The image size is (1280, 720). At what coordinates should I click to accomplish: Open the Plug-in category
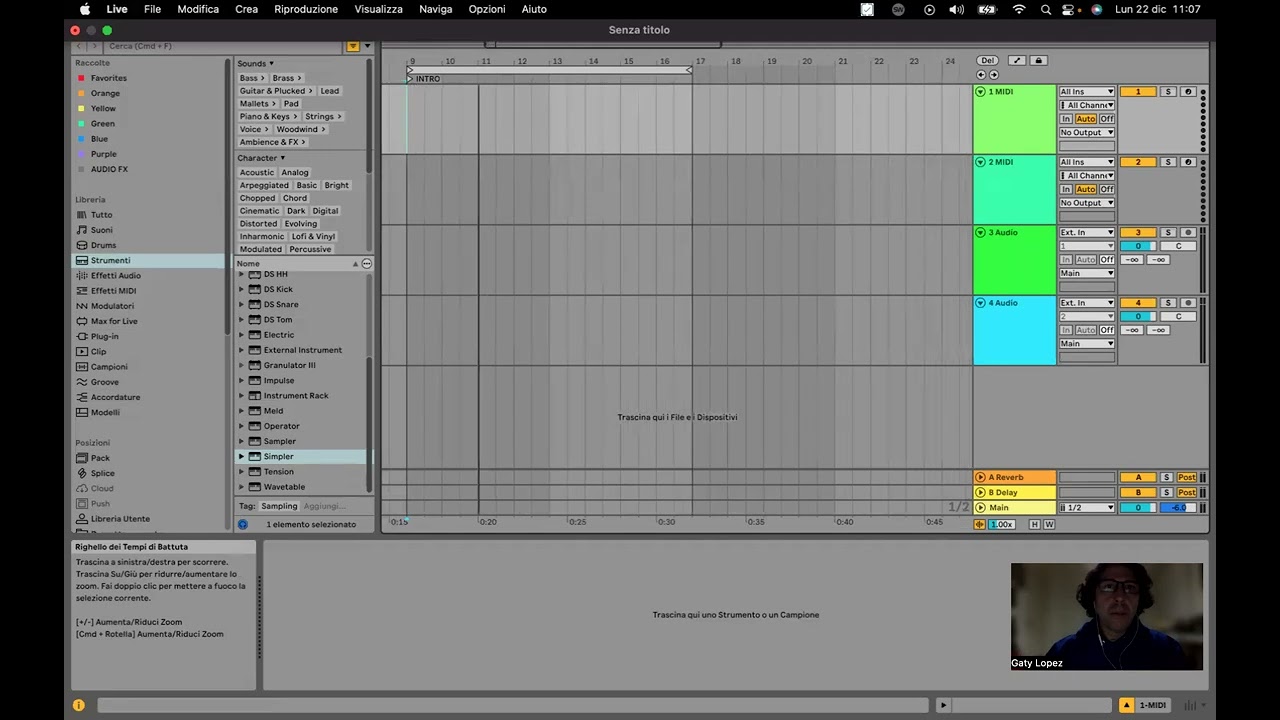pos(104,336)
